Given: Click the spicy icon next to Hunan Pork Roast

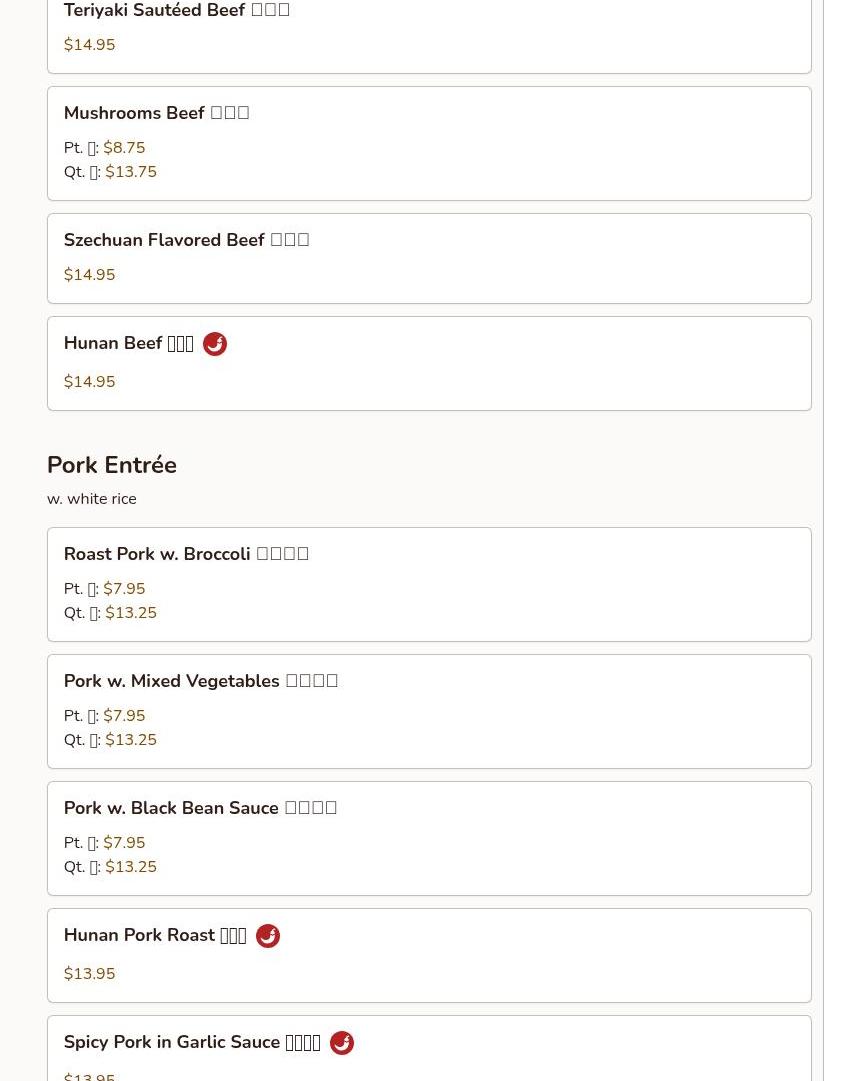Looking at the screenshot, I should (x=268, y=936).
